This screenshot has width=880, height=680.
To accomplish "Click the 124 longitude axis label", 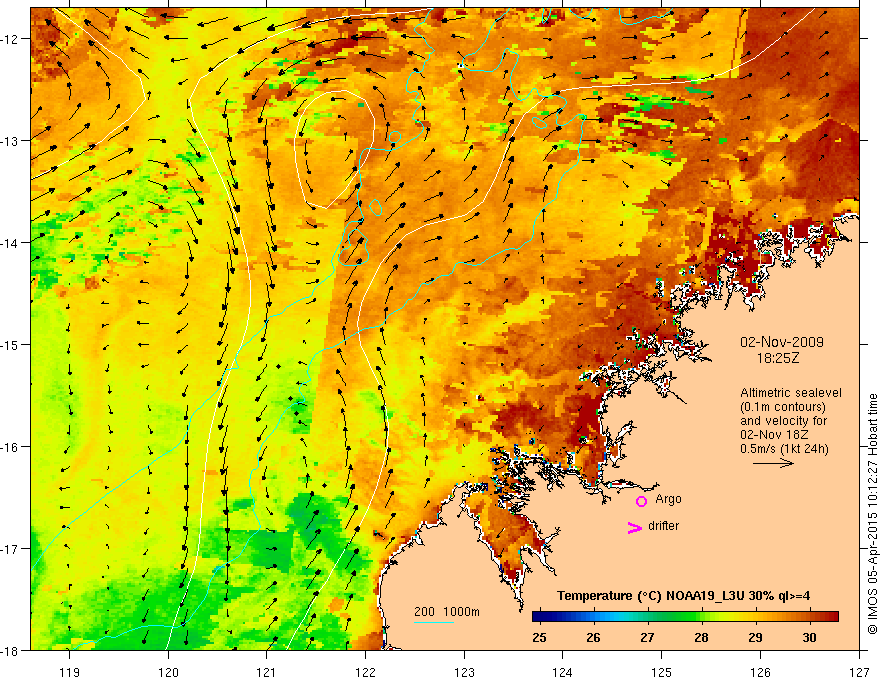I will (x=563, y=672).
